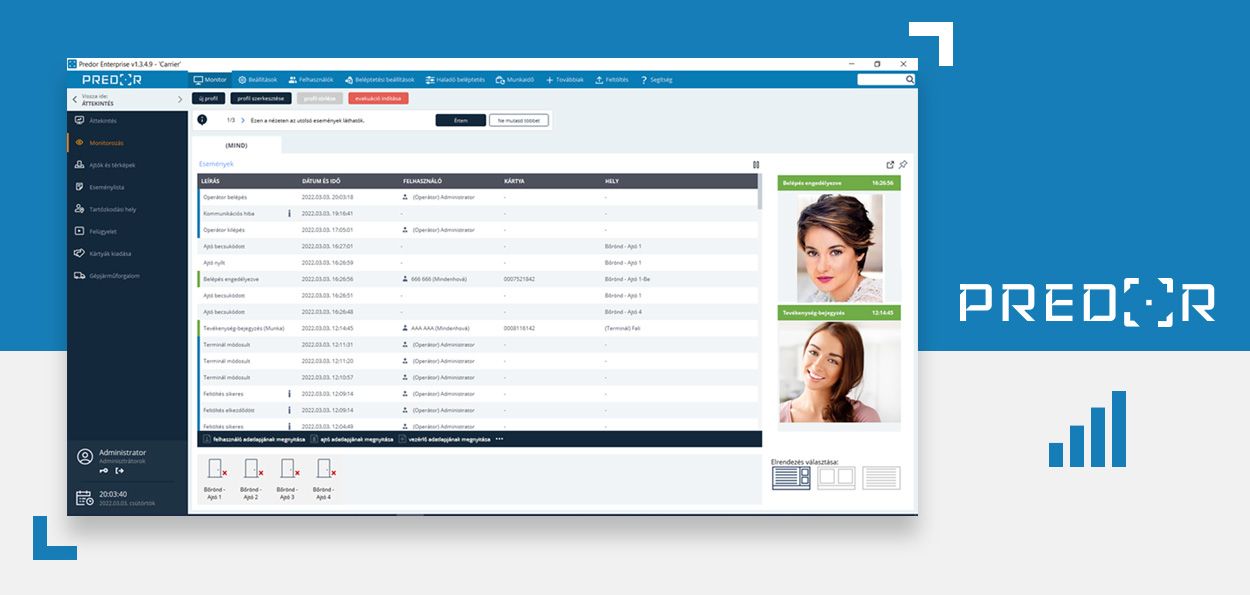Click the FELHASZNÁLÓ column header

424,181
